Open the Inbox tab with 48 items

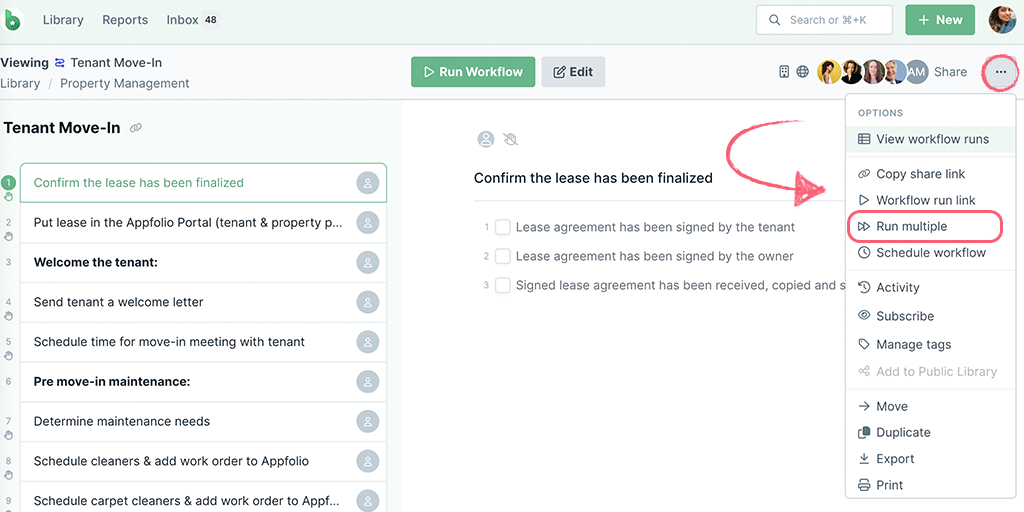tap(192, 20)
